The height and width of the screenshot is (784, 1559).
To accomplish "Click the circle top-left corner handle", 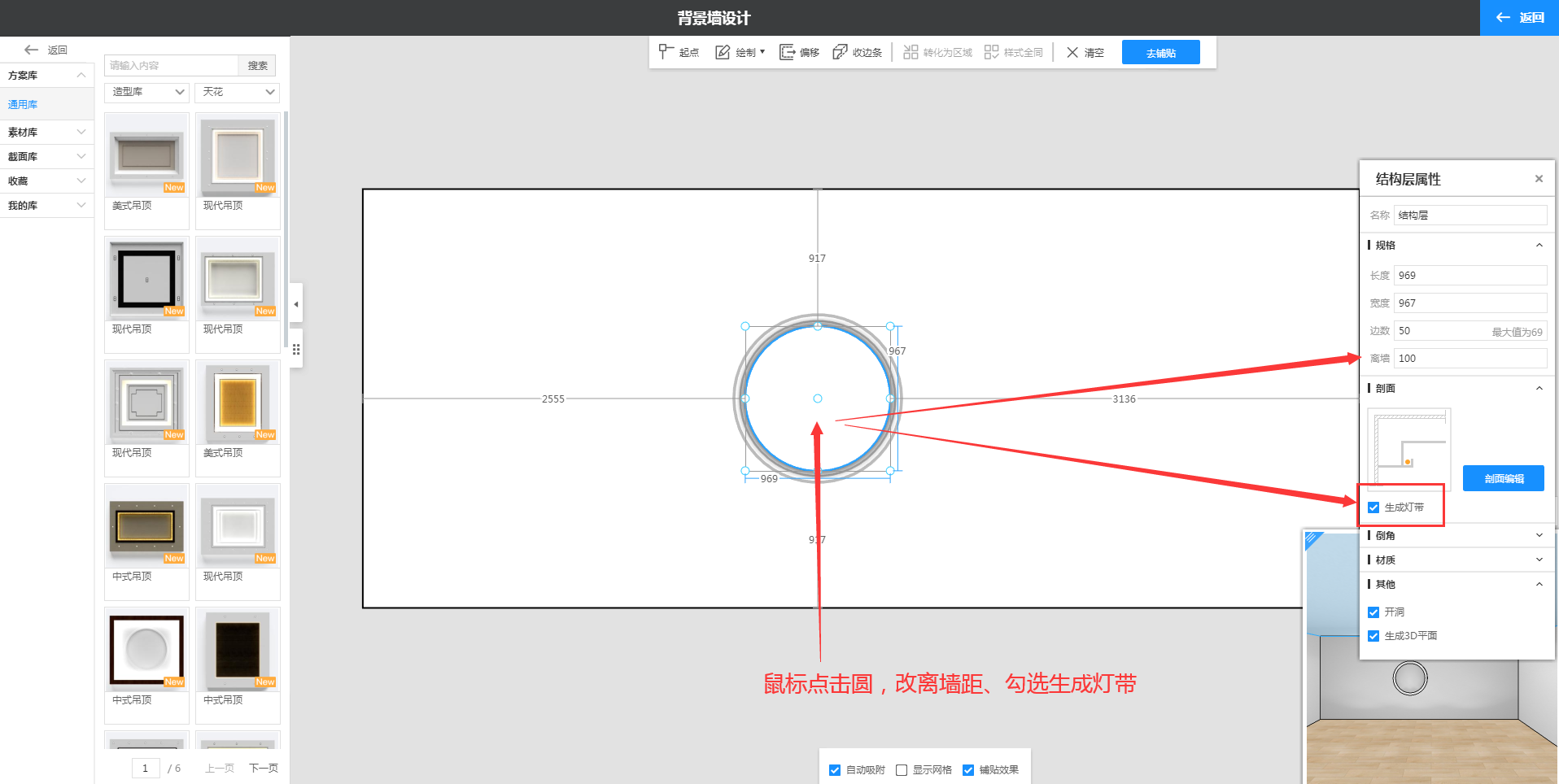I will pos(745,326).
